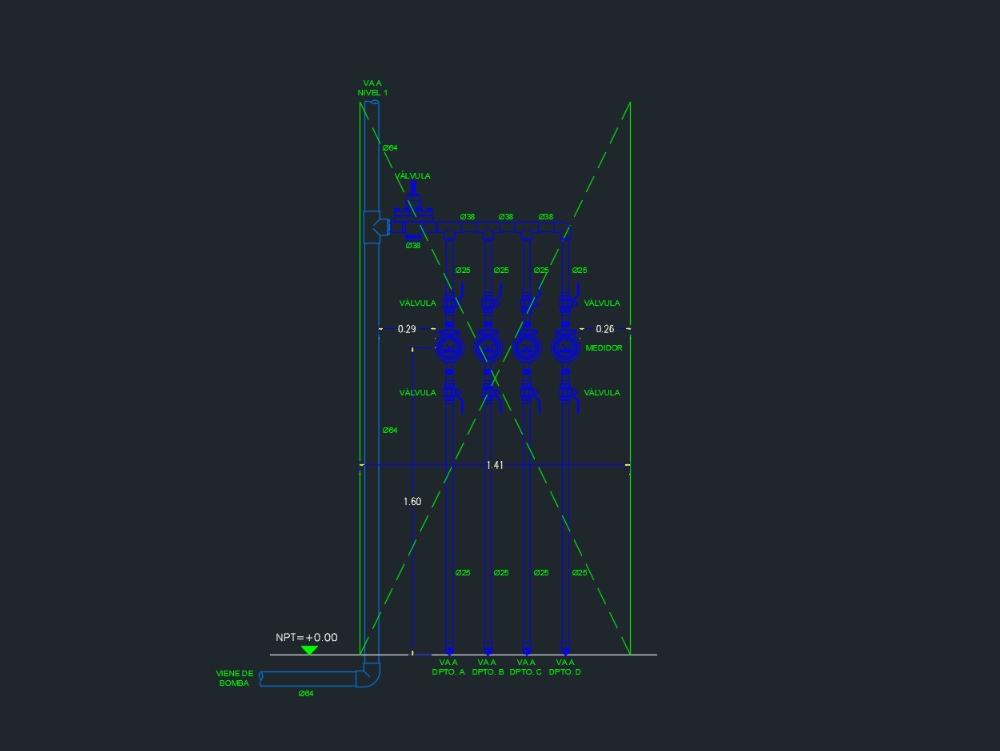Click the tee fitting on the vertical riser
The width and height of the screenshot is (1000, 751).
coord(374,227)
